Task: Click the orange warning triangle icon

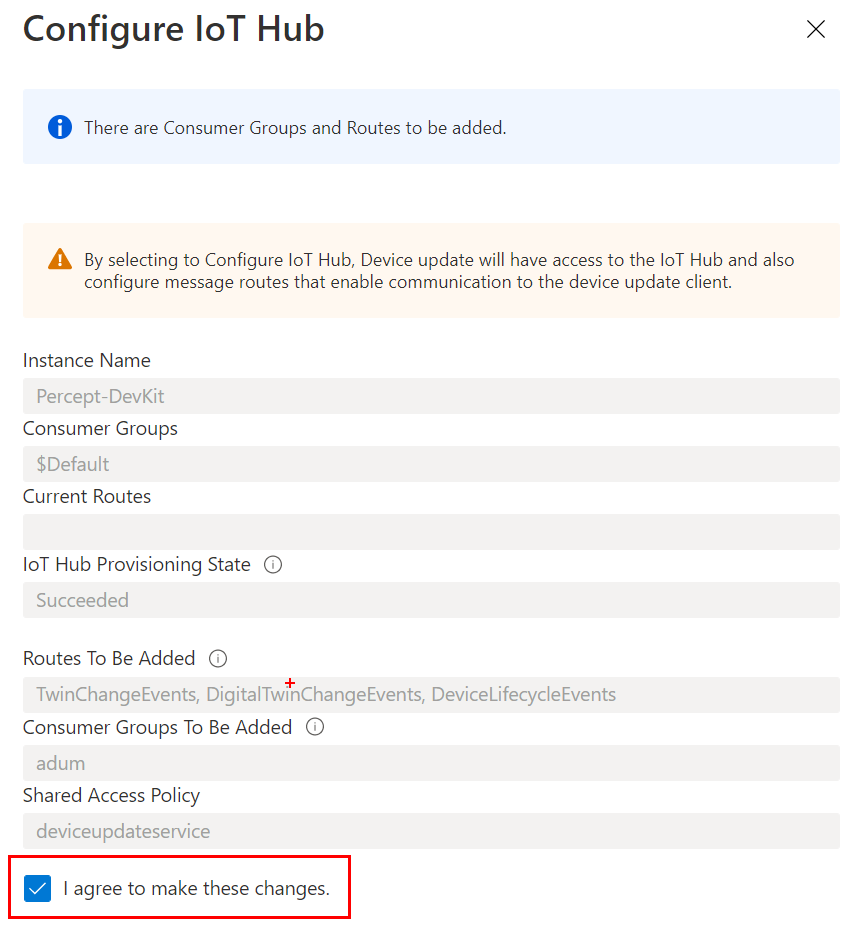Action: 60,259
